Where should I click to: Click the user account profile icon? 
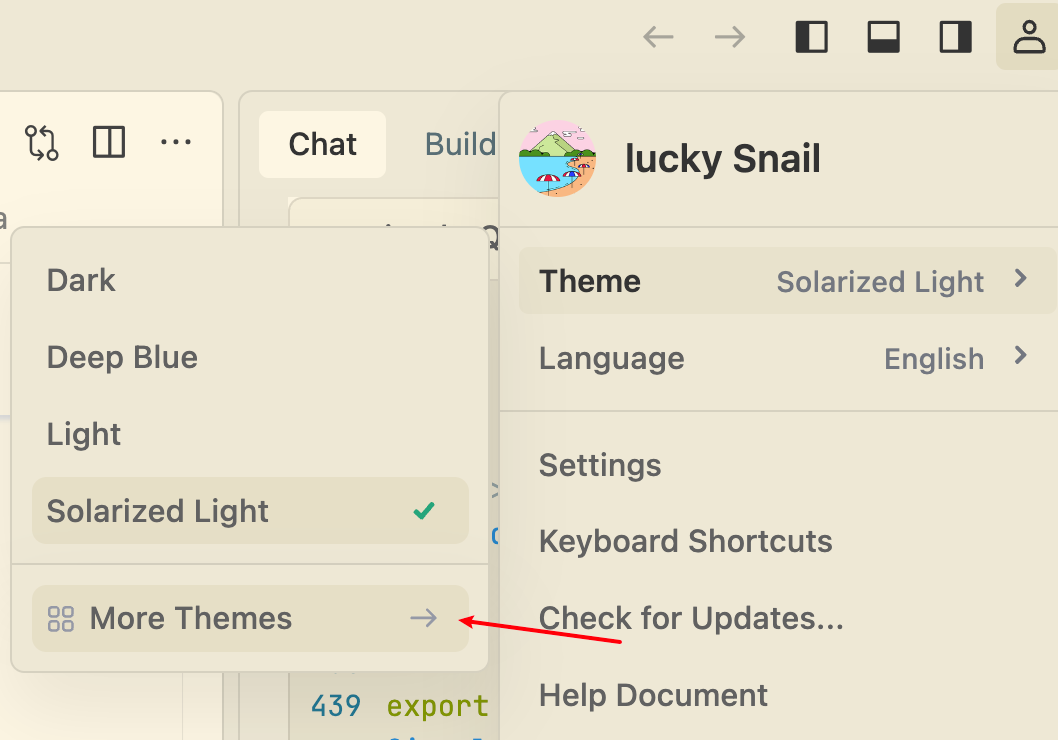(x=1027, y=37)
